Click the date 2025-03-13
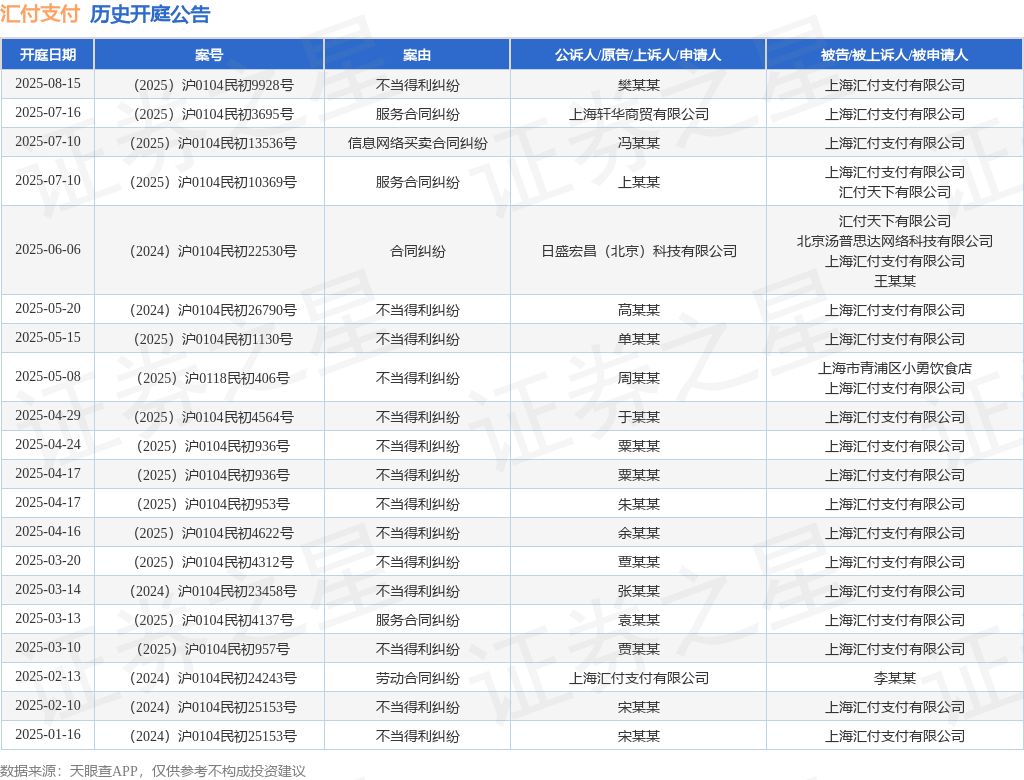 click(x=48, y=618)
